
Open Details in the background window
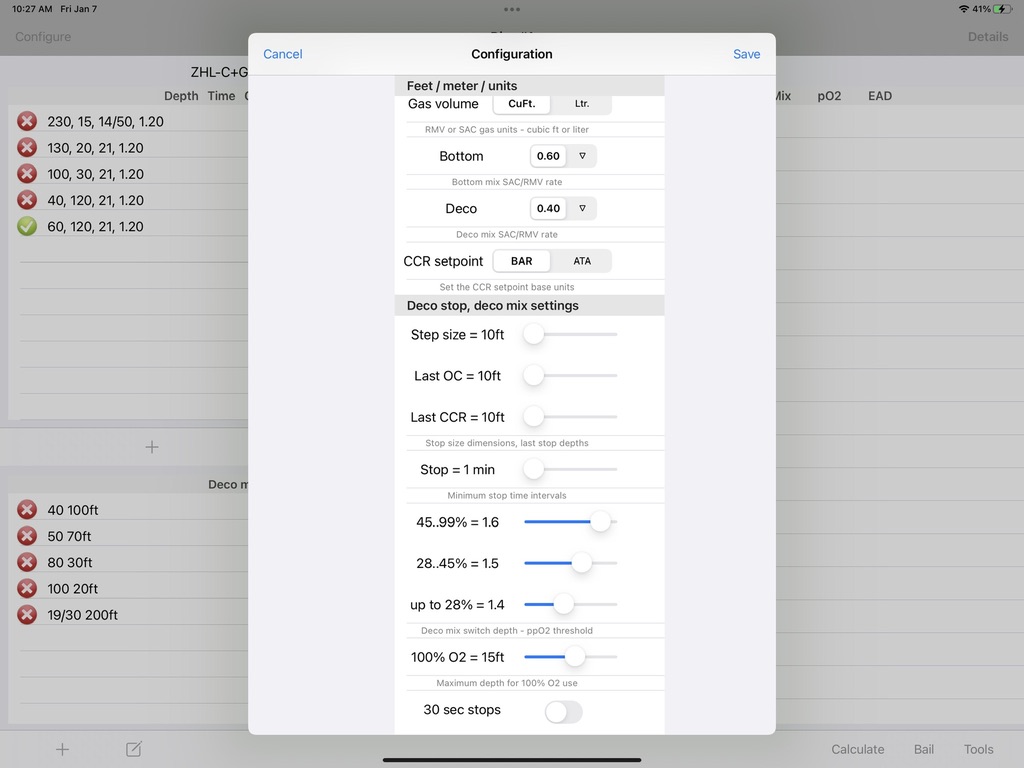tap(987, 37)
